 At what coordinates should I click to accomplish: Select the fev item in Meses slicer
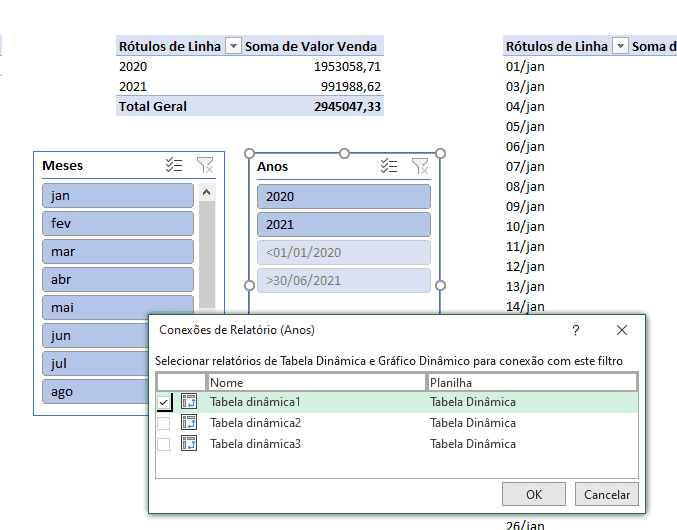point(117,224)
